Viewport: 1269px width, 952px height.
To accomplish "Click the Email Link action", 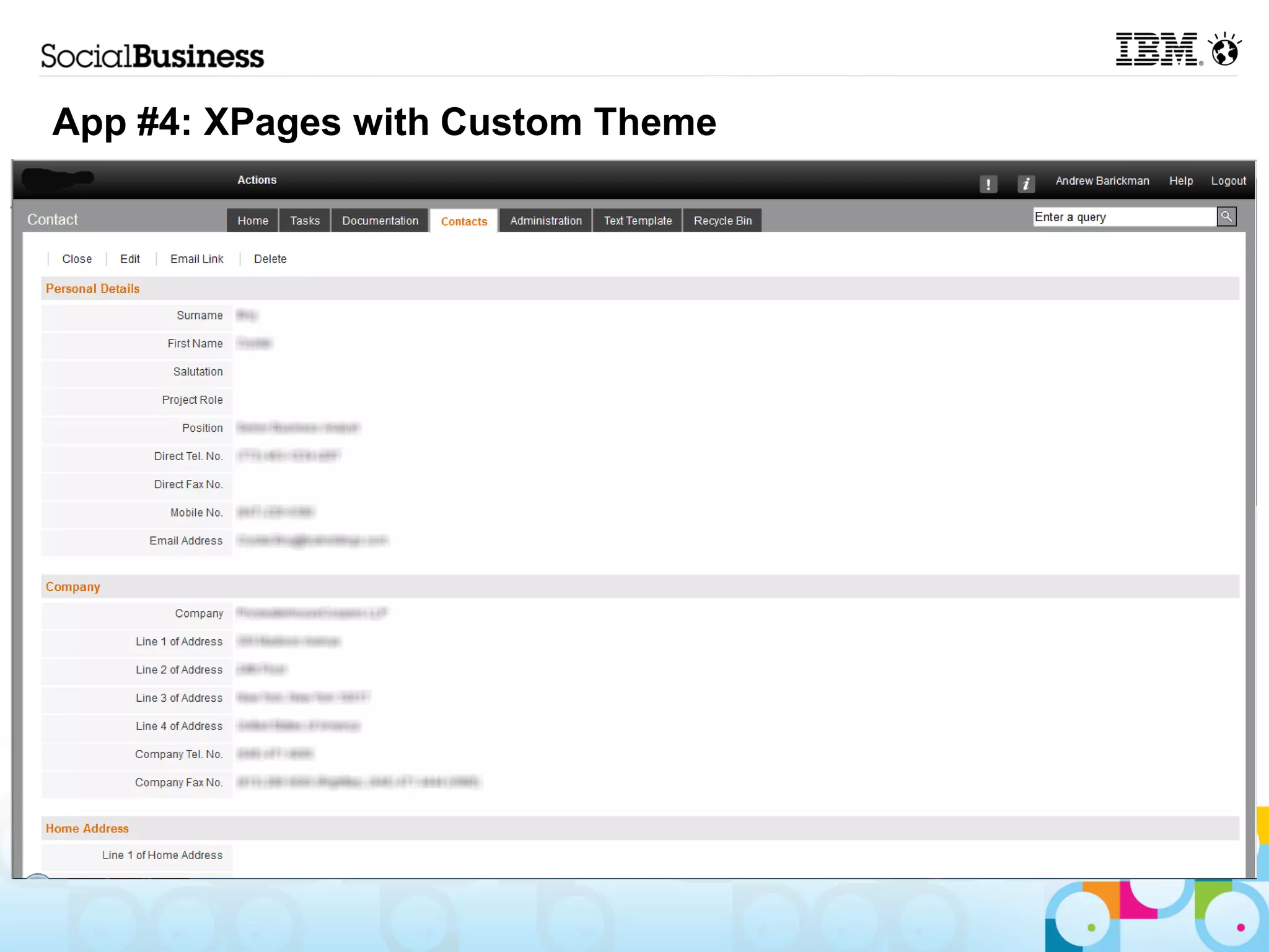I will coord(197,259).
